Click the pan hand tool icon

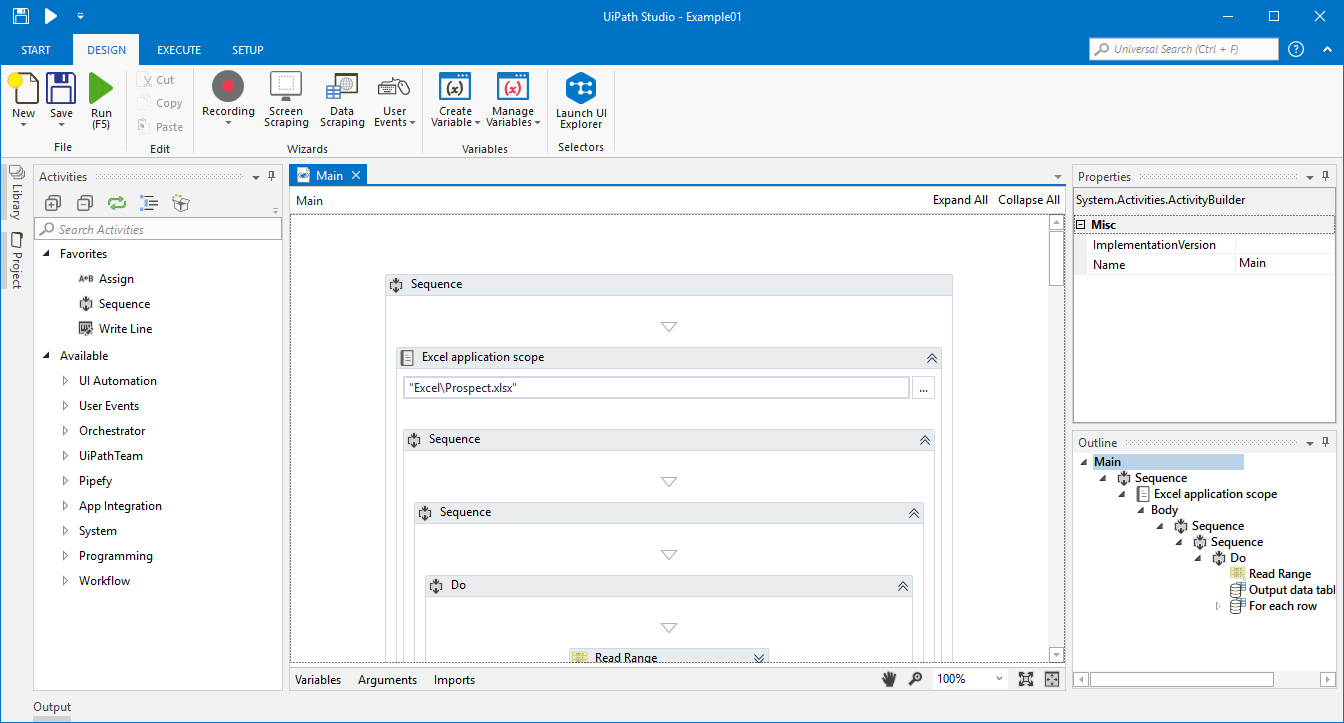[889, 679]
